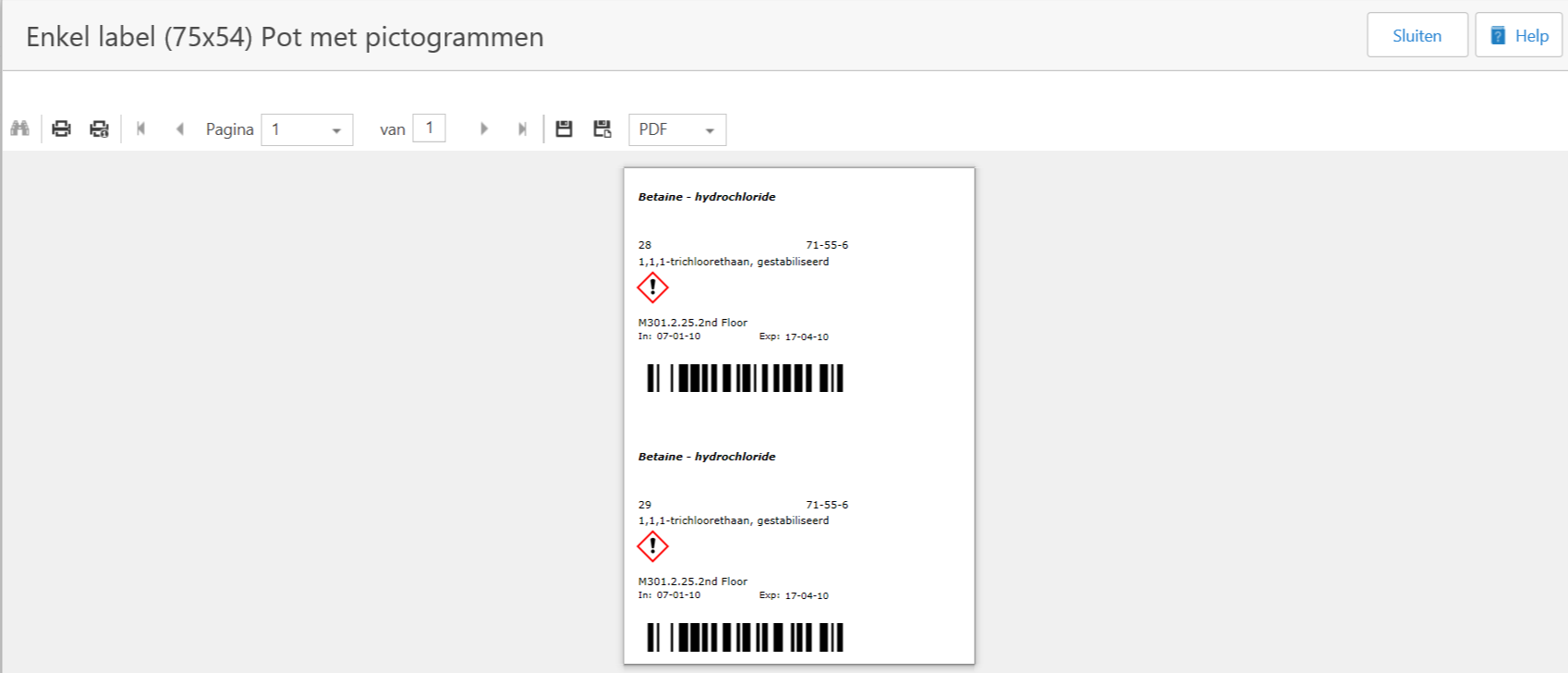Image resolution: width=1568 pixels, height=673 pixels.
Task: Click the second label's exclamation pictogram
Action: [652, 546]
